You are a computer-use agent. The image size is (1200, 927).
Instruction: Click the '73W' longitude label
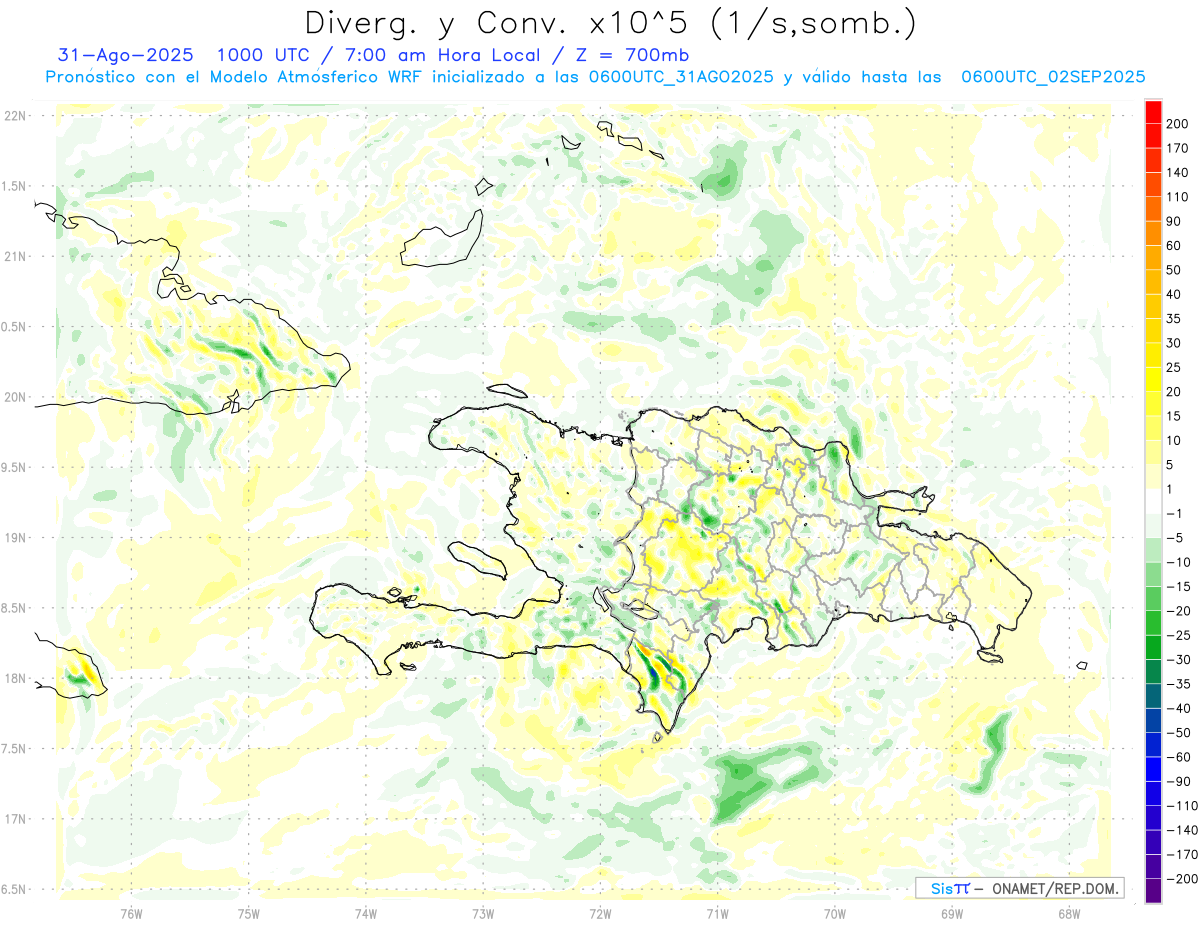[483, 913]
